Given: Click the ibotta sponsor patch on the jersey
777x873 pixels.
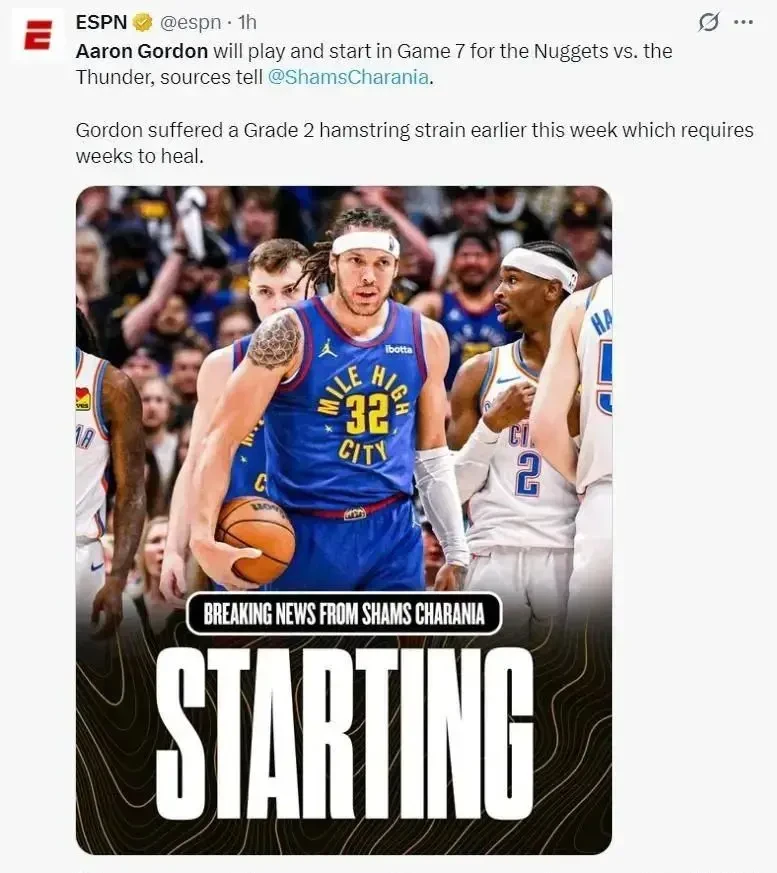Looking at the screenshot, I should click(399, 349).
